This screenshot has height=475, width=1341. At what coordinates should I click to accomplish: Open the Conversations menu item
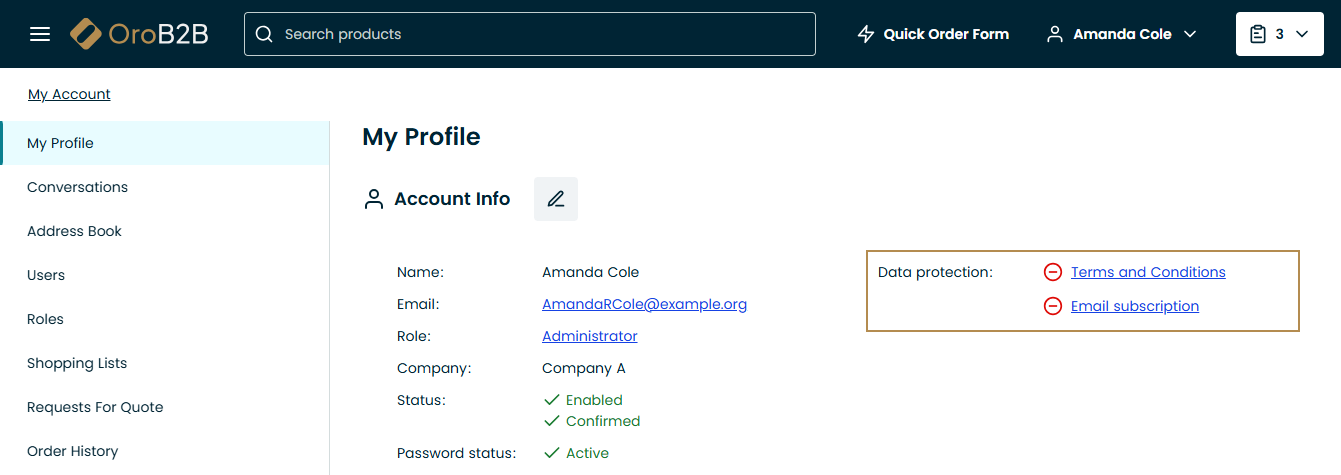pyautogui.click(x=78, y=187)
